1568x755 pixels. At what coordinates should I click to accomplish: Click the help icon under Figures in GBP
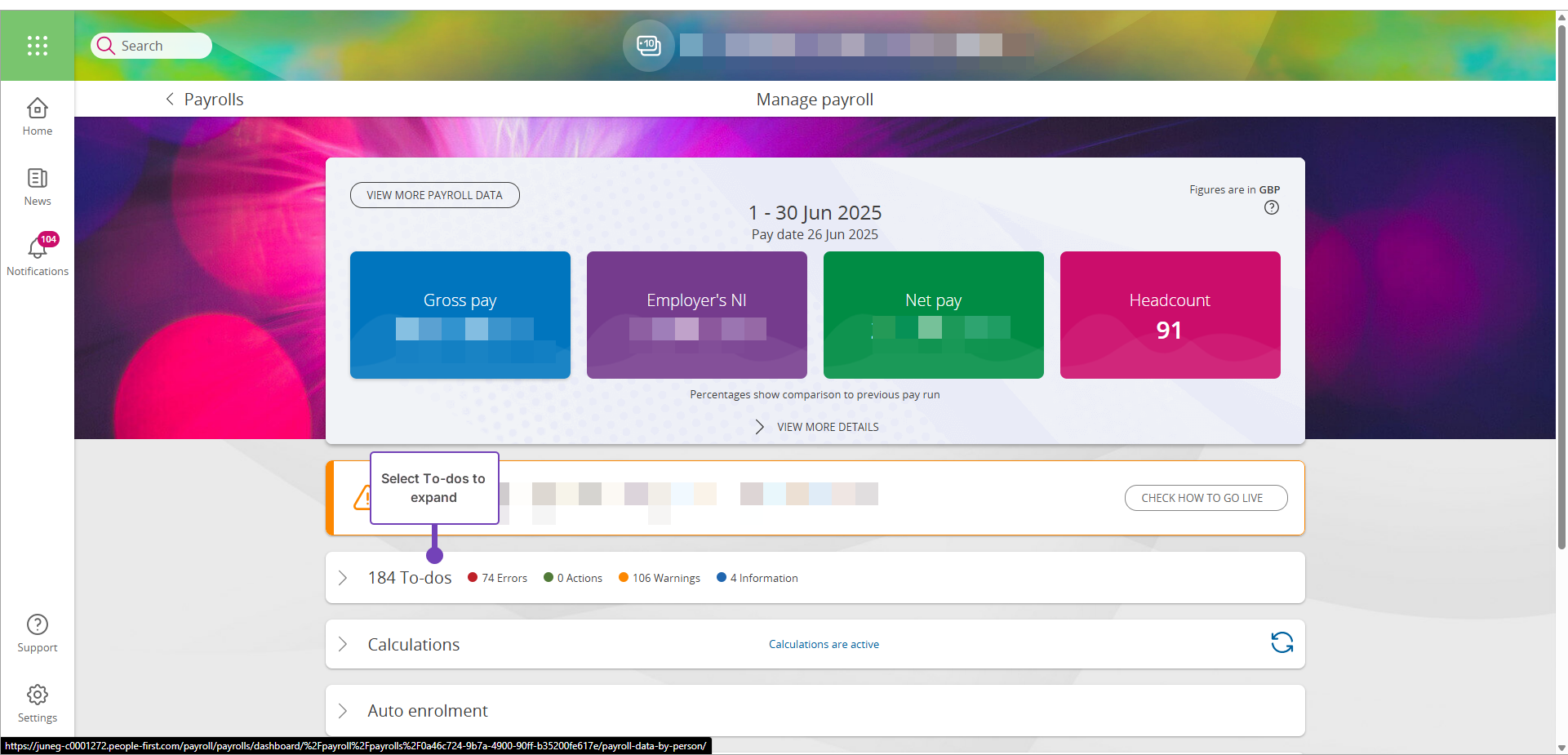click(x=1271, y=208)
